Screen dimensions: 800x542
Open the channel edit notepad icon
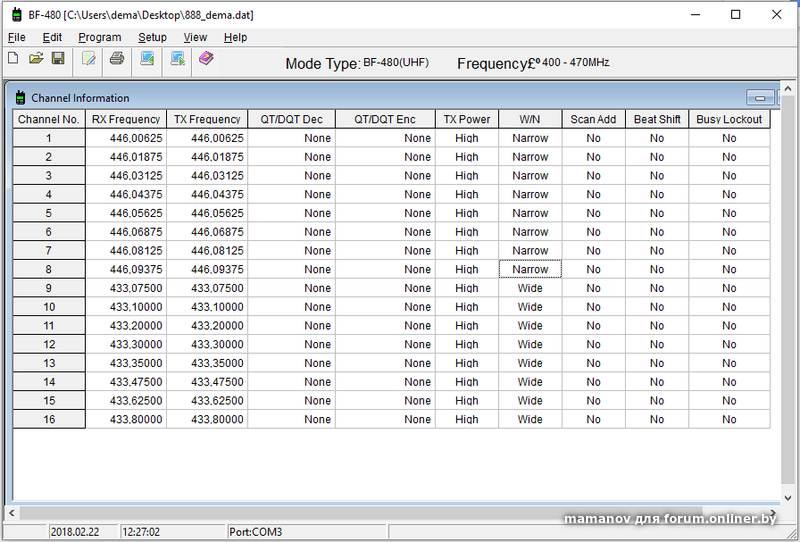coord(89,59)
